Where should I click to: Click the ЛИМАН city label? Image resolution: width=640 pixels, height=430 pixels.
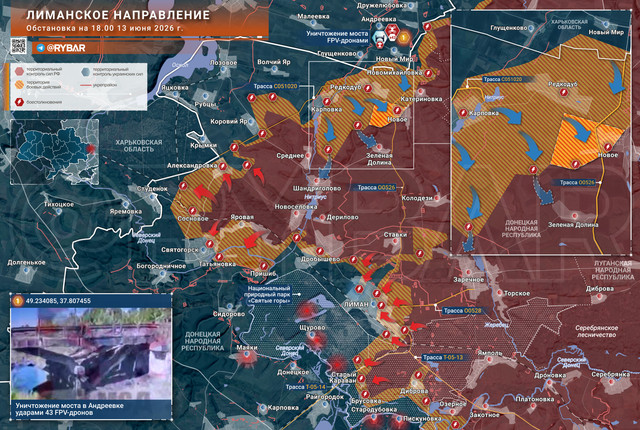356,304
